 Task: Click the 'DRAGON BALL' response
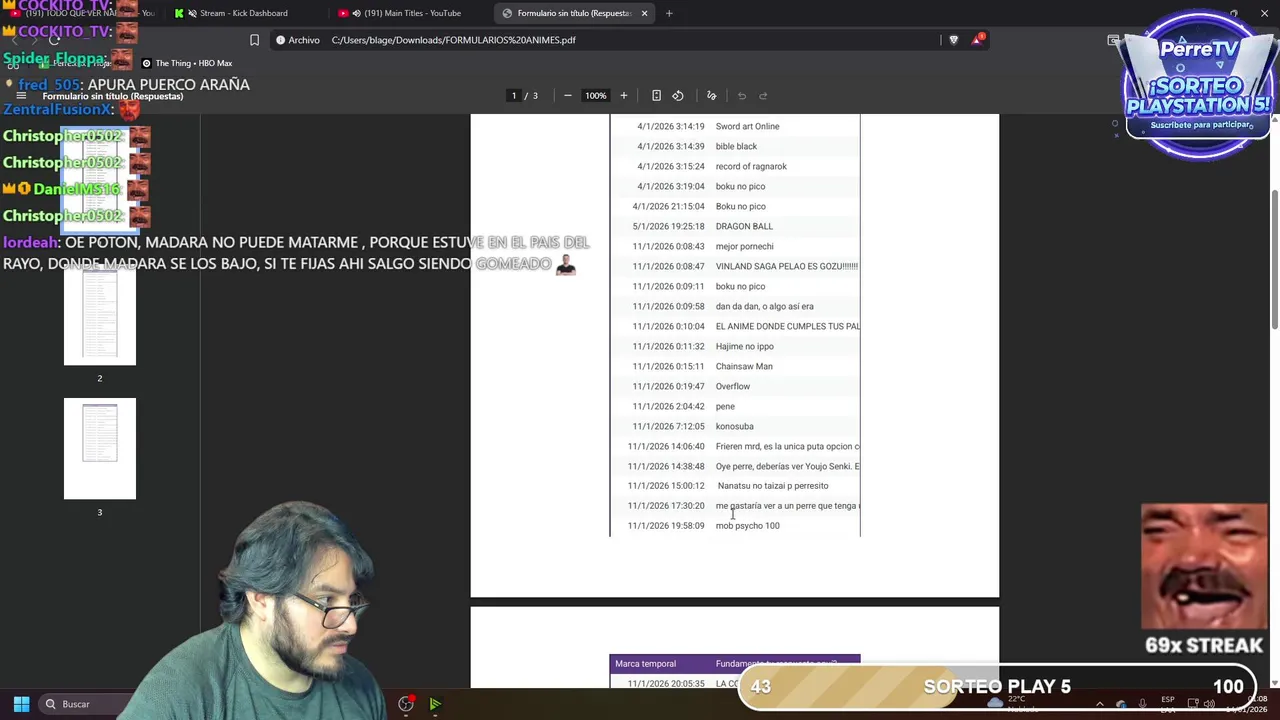point(744,227)
